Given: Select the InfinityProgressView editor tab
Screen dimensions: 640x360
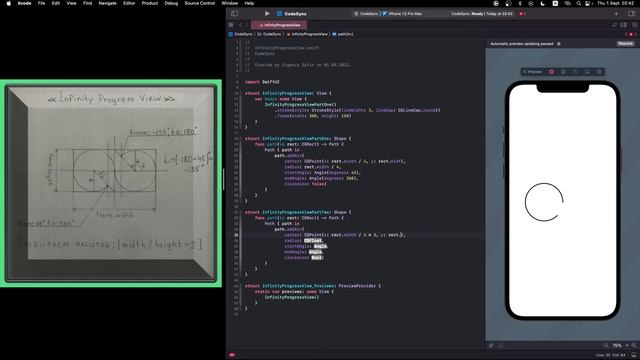Looking at the screenshot, I should tap(280, 25).
